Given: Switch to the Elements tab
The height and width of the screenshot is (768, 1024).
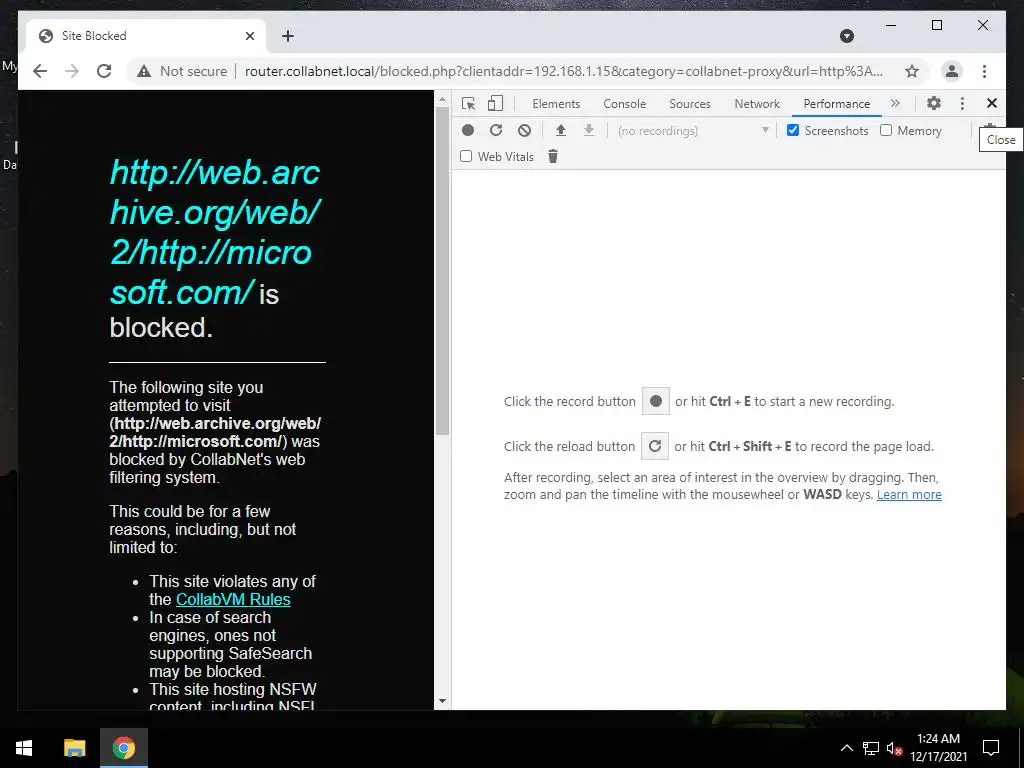Looking at the screenshot, I should [556, 104].
